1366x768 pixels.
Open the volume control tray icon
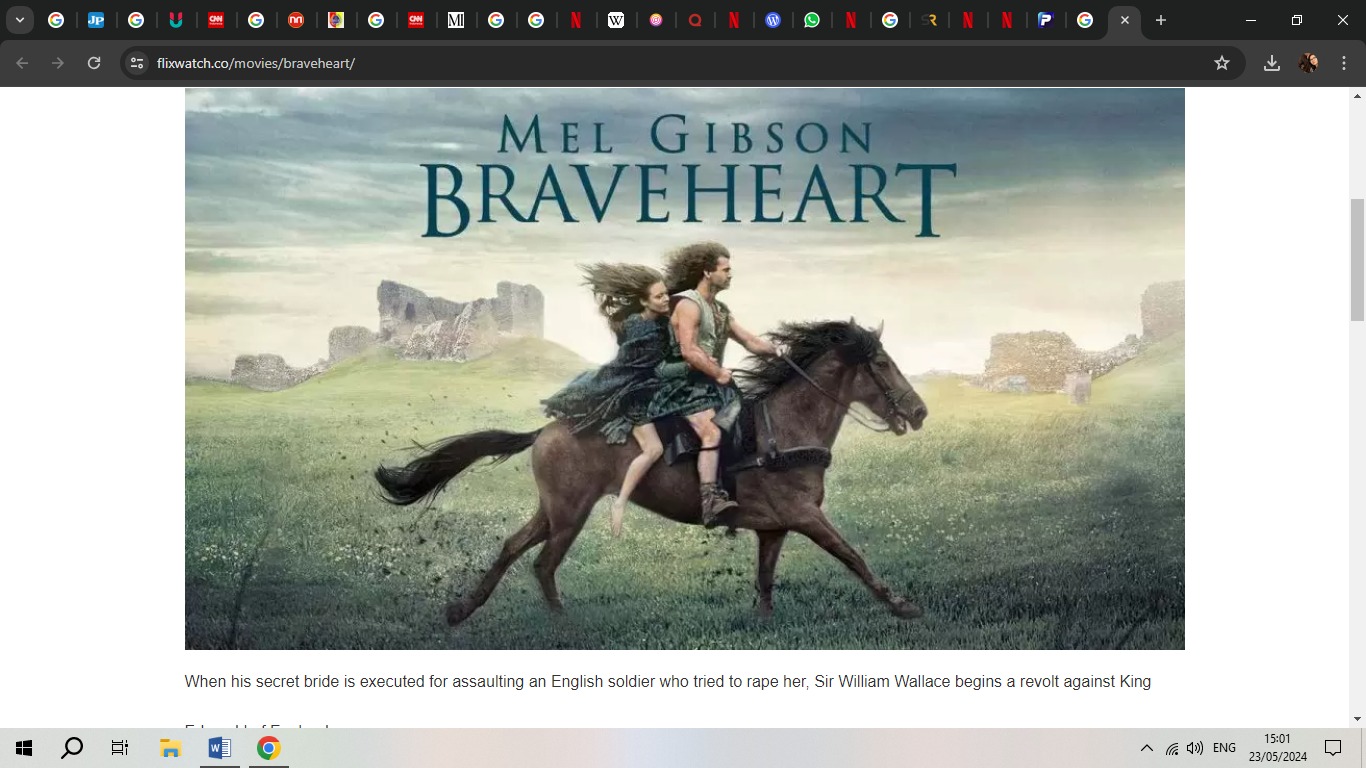(x=1195, y=748)
